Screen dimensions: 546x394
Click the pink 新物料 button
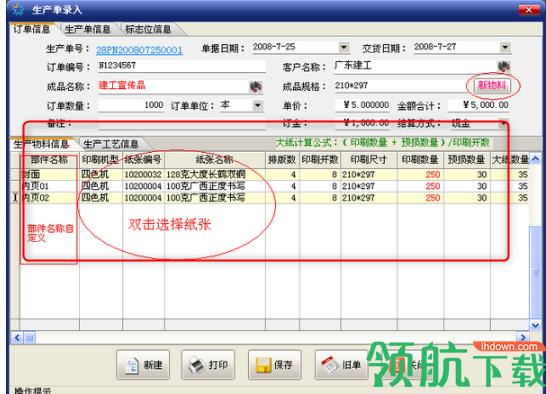pyautogui.click(x=492, y=85)
